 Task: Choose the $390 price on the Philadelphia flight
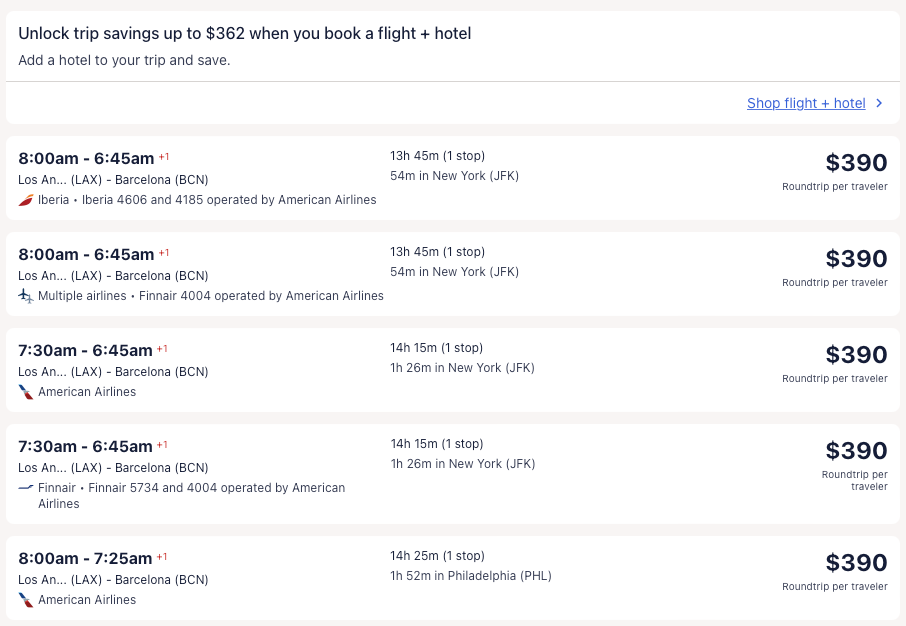856,562
